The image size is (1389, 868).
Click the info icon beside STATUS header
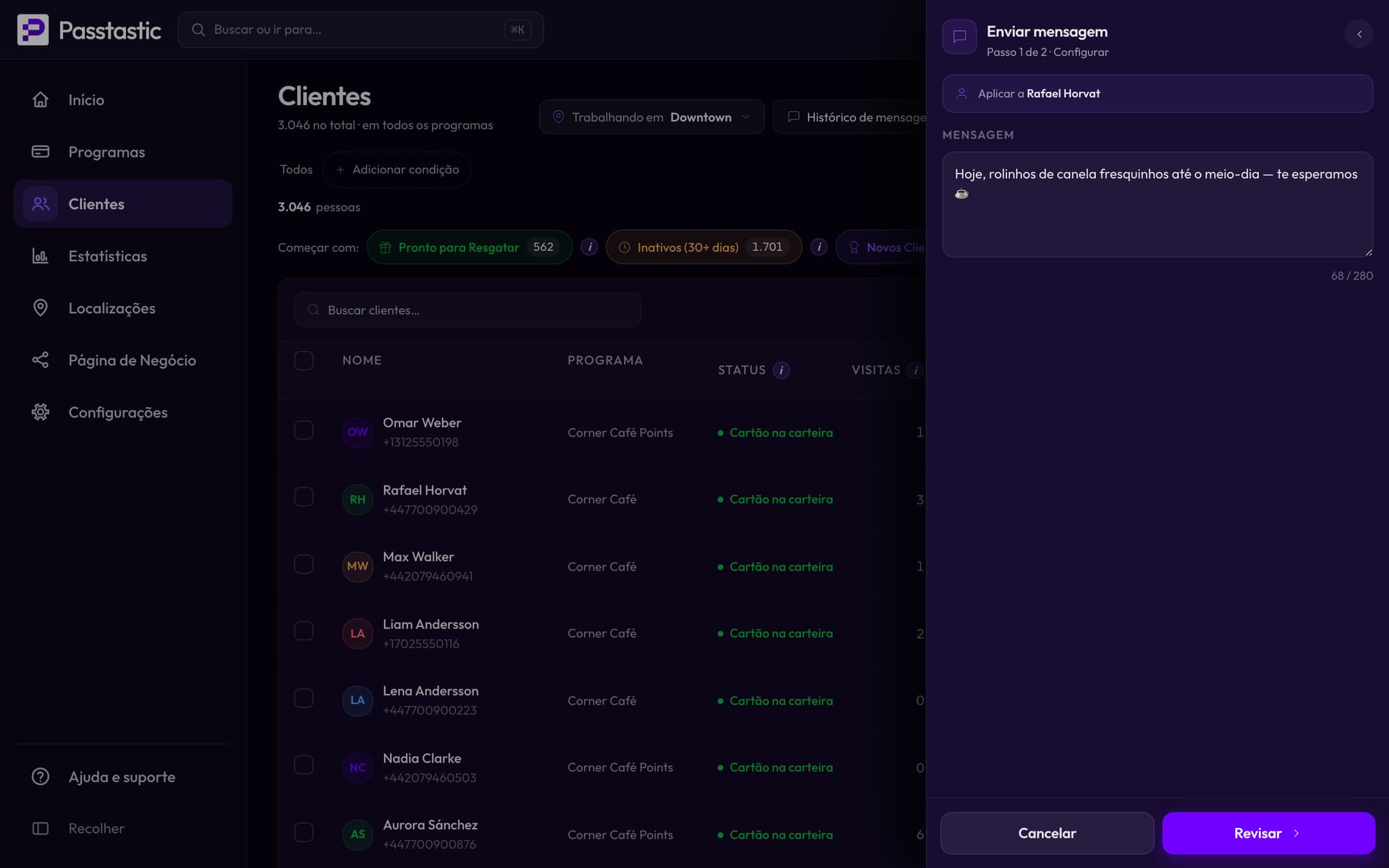pyautogui.click(x=781, y=370)
